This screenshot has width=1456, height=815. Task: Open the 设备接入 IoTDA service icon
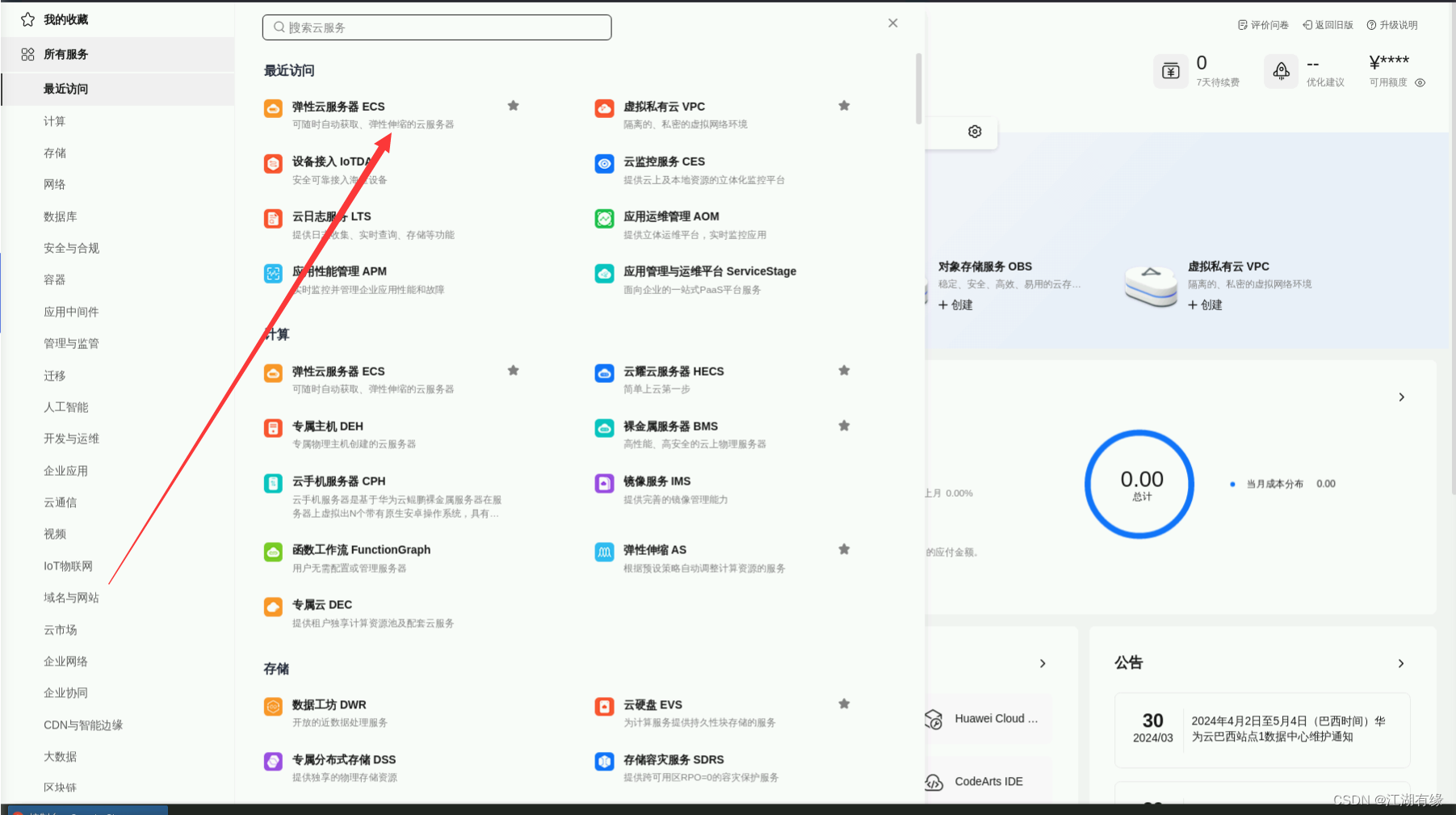273,163
